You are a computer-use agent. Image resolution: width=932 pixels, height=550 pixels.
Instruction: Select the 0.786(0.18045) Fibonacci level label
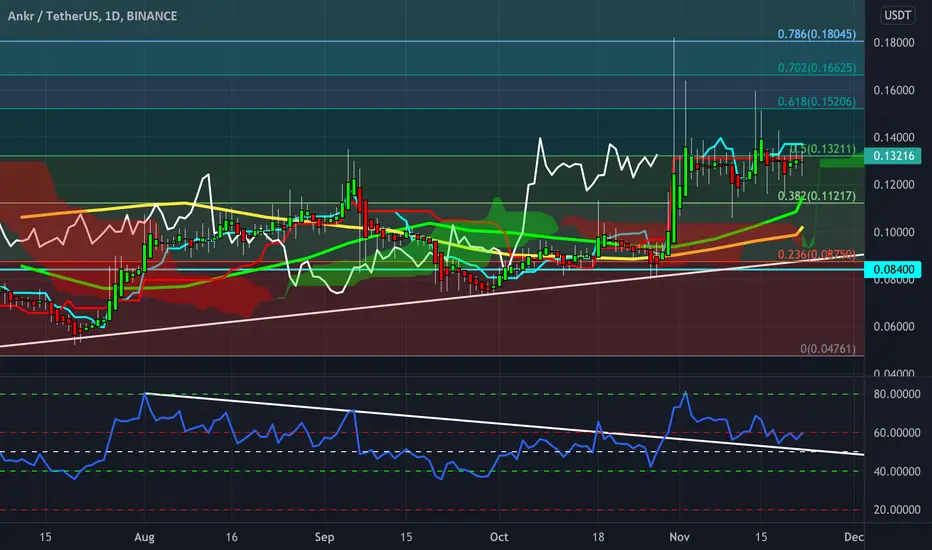click(x=817, y=34)
